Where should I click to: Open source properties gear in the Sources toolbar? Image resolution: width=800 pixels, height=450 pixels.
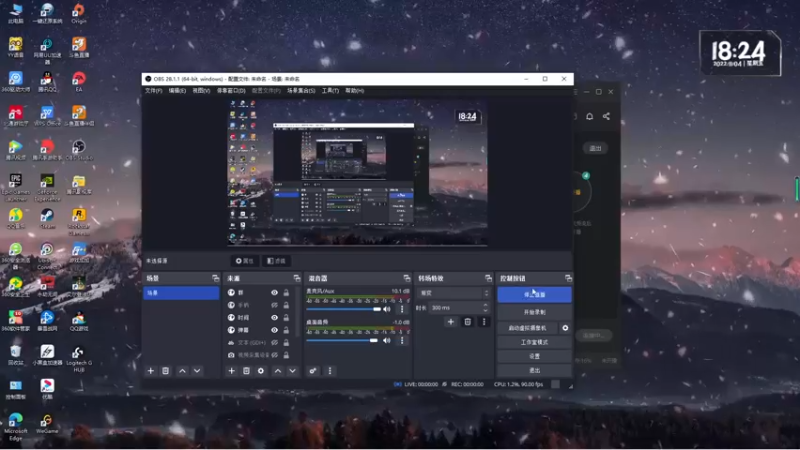pos(261,371)
